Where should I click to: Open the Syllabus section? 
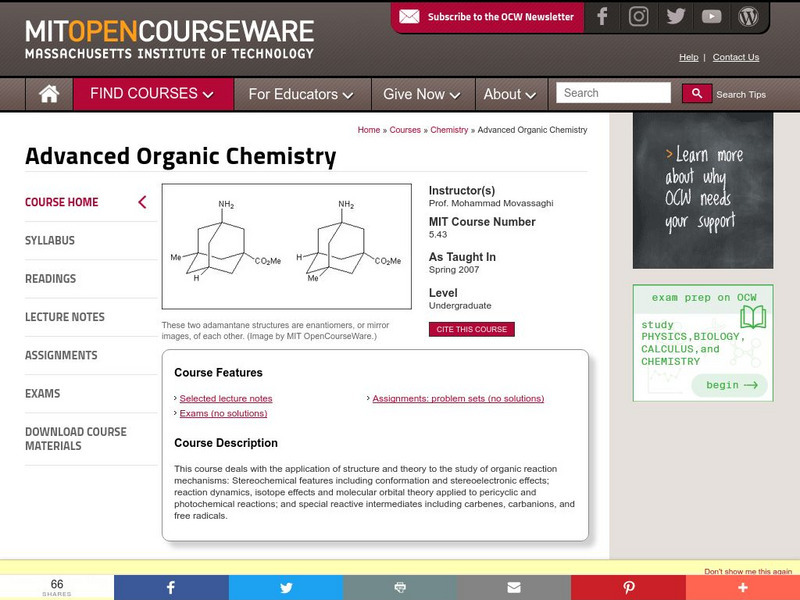point(49,240)
